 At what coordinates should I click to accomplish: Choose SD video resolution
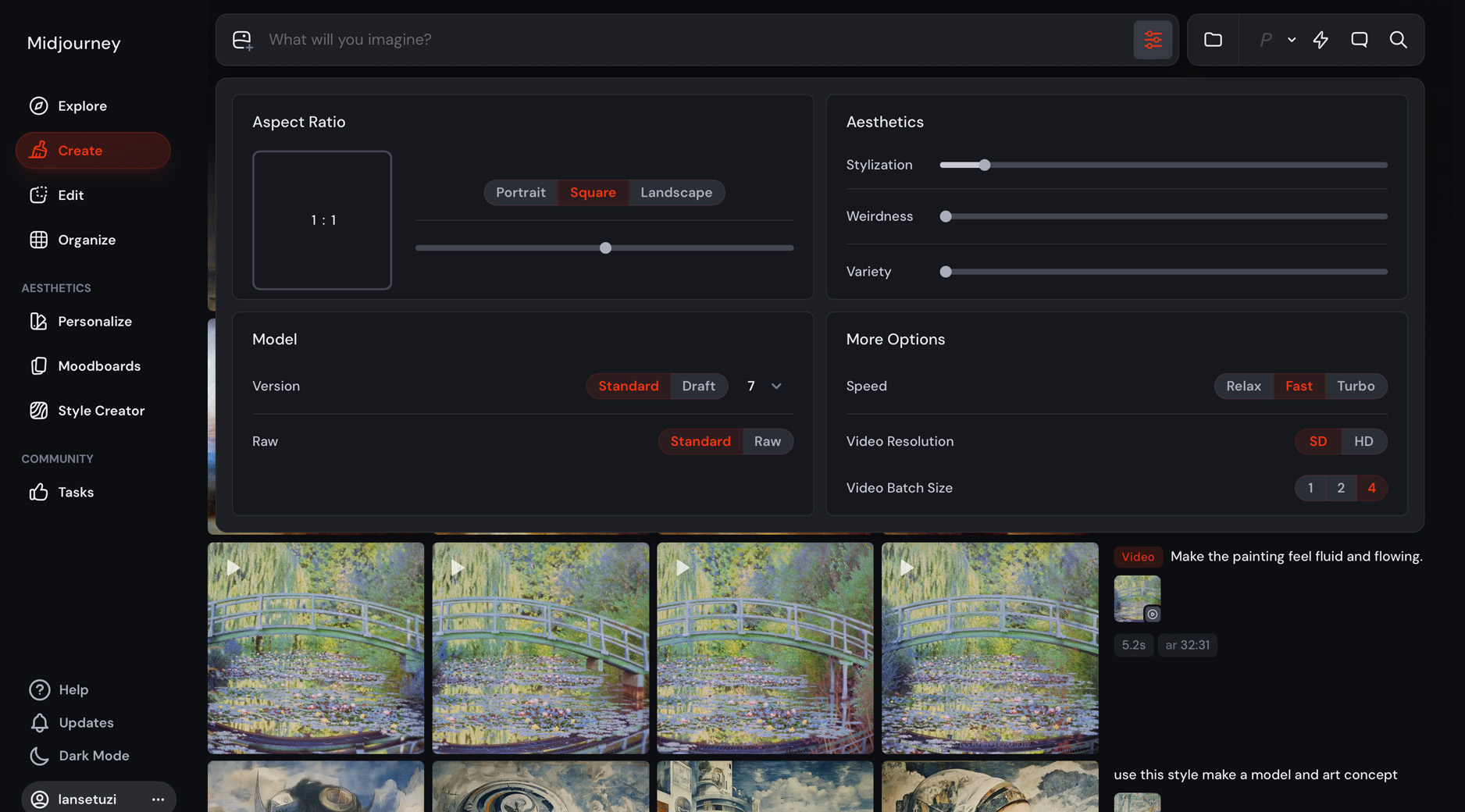click(x=1317, y=442)
